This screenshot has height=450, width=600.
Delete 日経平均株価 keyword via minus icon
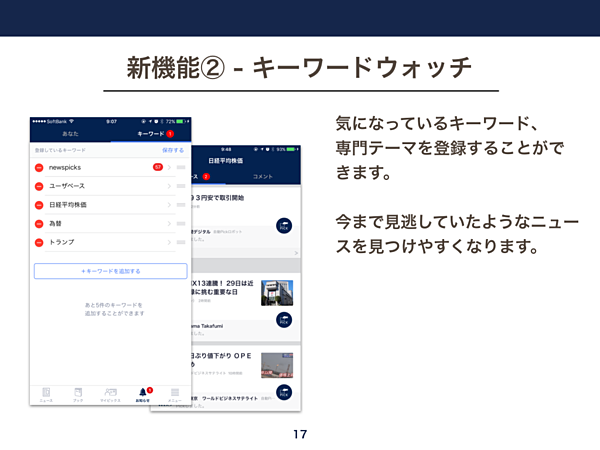click(x=39, y=205)
